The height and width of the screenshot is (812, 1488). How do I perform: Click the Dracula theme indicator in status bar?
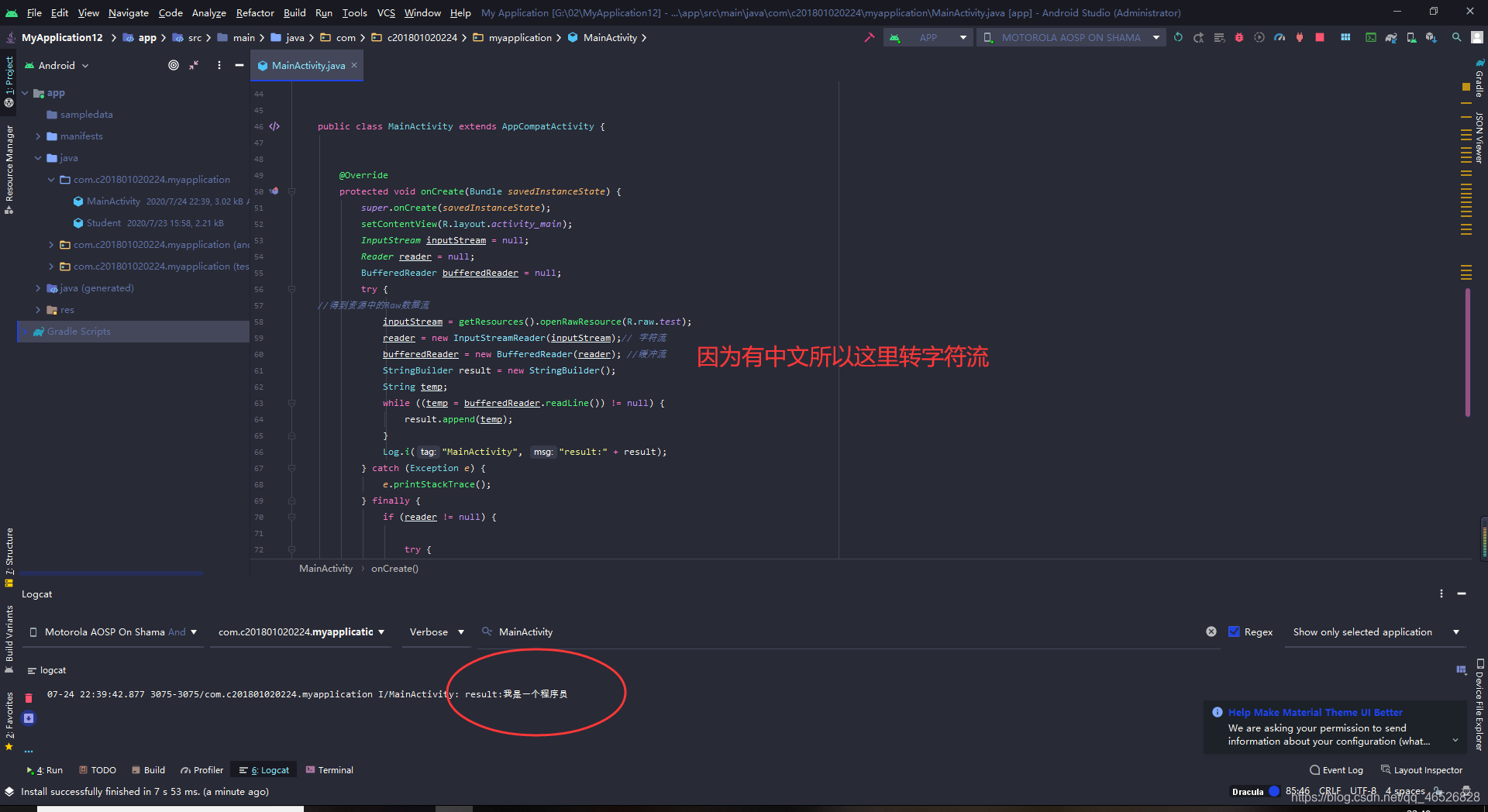(x=1248, y=791)
